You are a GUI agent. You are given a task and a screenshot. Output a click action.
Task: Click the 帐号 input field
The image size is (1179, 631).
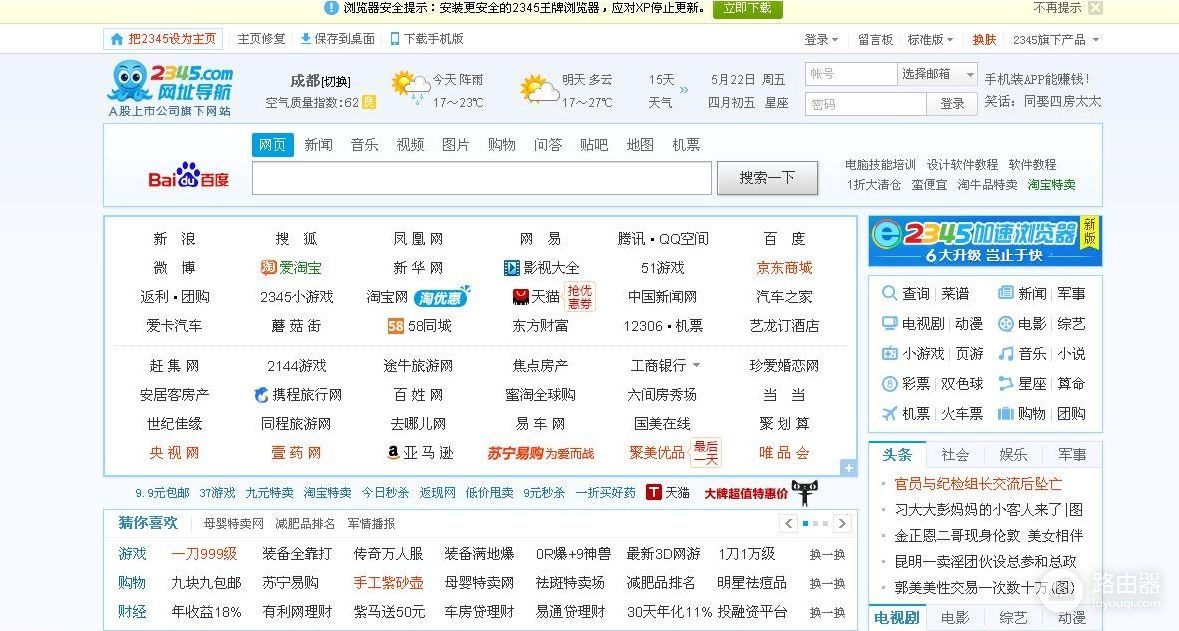851,74
